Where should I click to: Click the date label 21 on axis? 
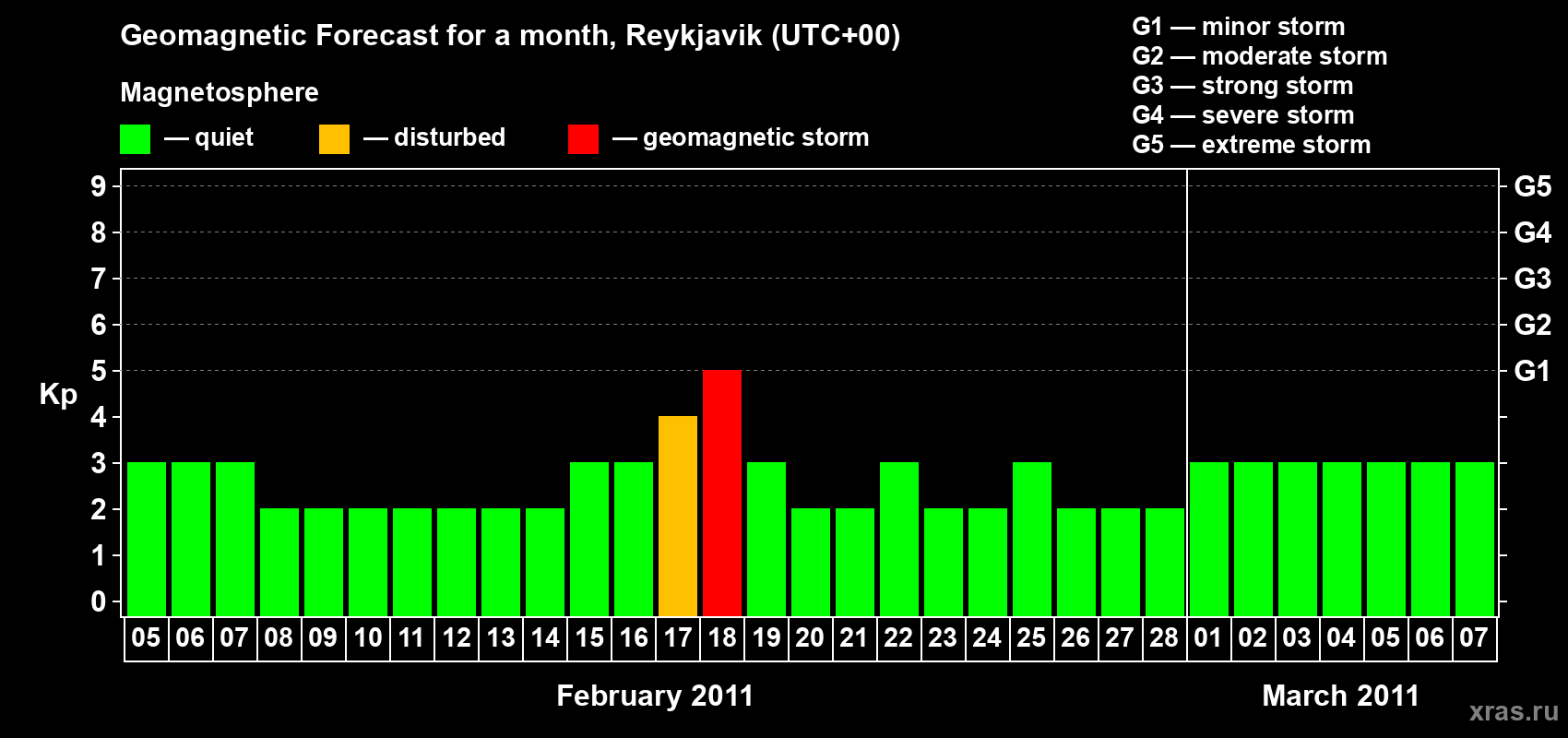(x=854, y=638)
